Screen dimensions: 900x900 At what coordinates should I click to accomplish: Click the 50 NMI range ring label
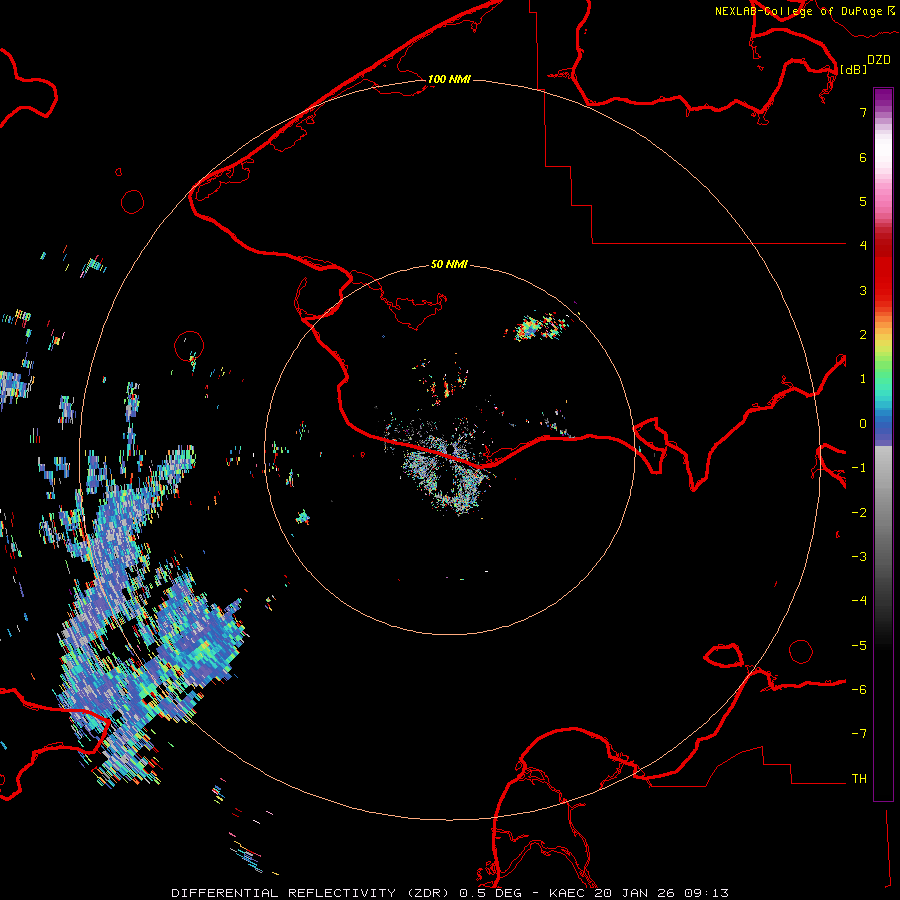pyautogui.click(x=449, y=264)
